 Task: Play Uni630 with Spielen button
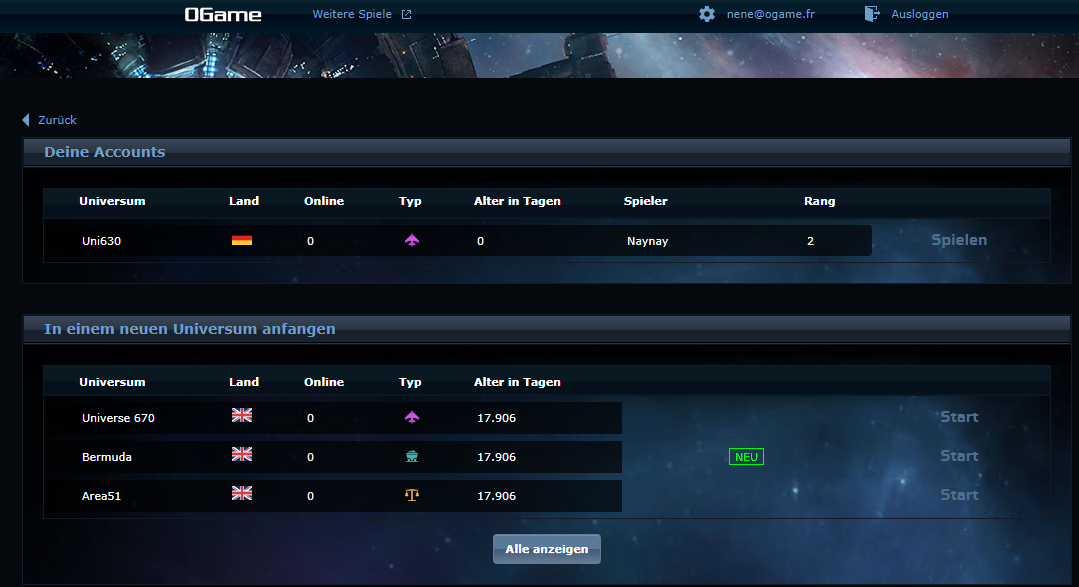coord(959,239)
